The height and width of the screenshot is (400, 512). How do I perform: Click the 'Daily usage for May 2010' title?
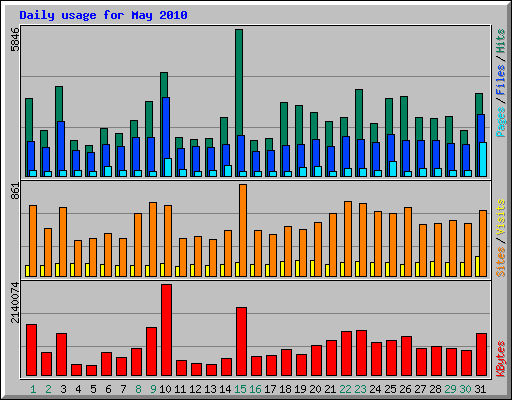click(103, 15)
